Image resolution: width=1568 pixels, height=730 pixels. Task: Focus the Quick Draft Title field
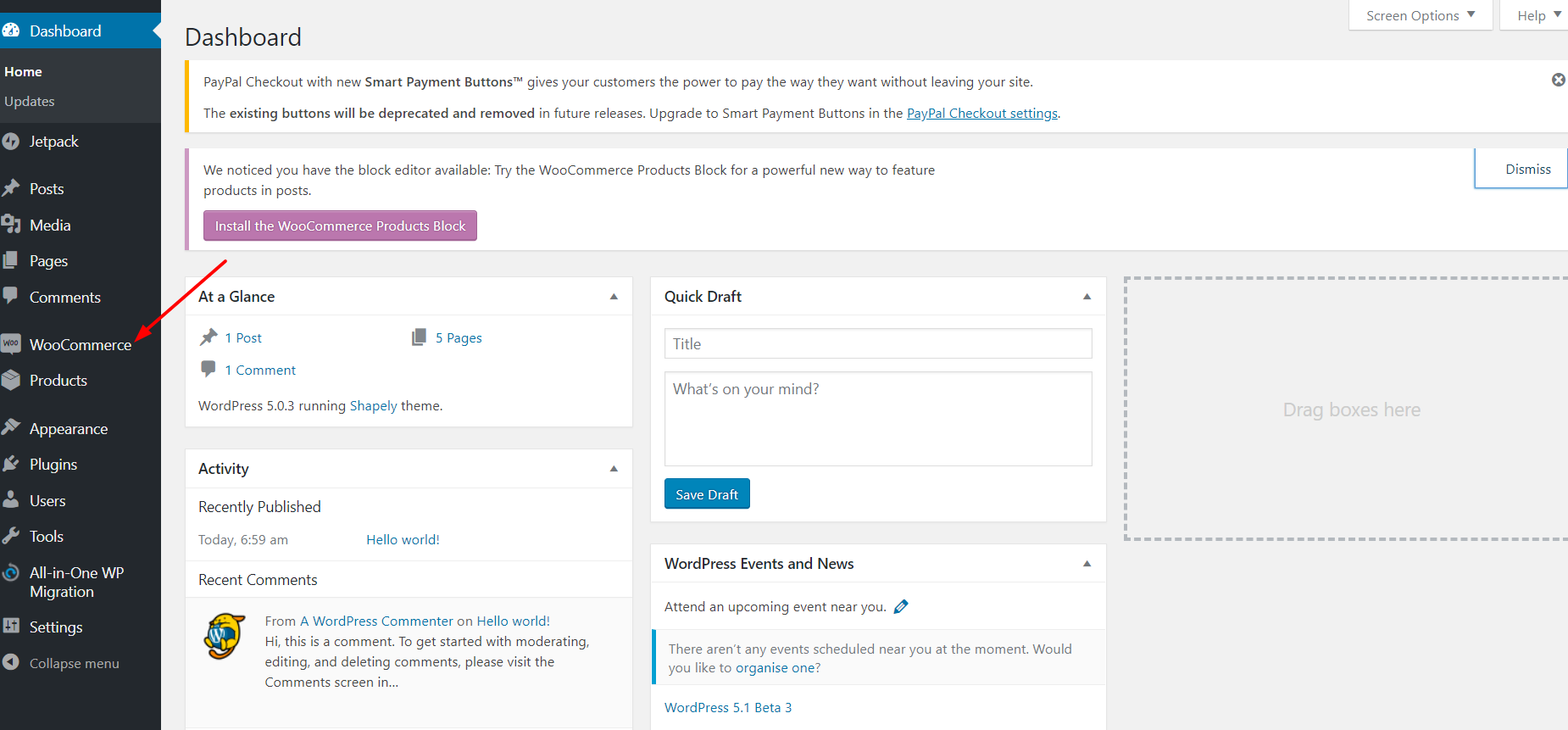tap(878, 343)
